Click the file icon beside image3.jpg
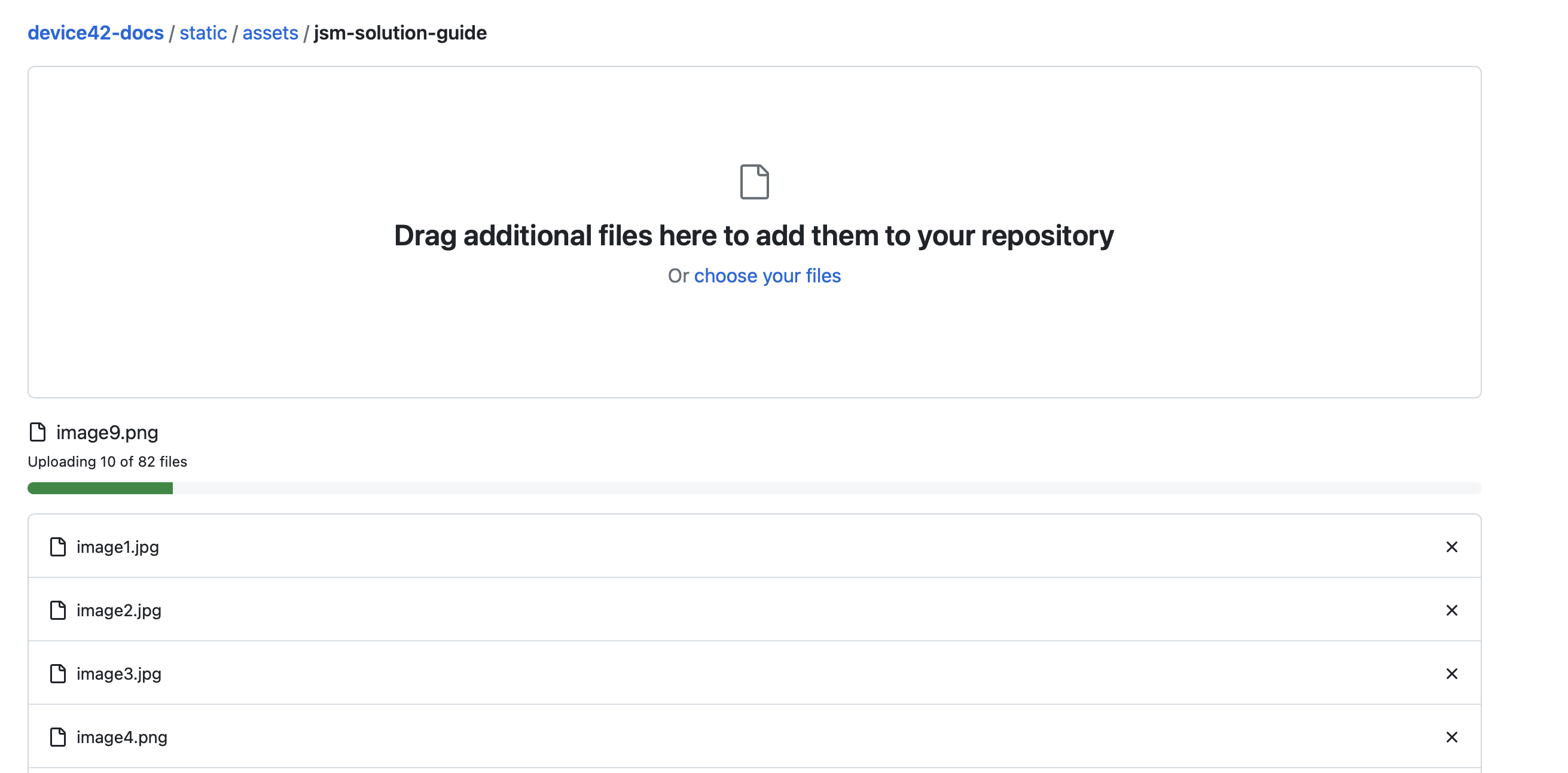Image resolution: width=1568 pixels, height=773 pixels. (x=59, y=674)
